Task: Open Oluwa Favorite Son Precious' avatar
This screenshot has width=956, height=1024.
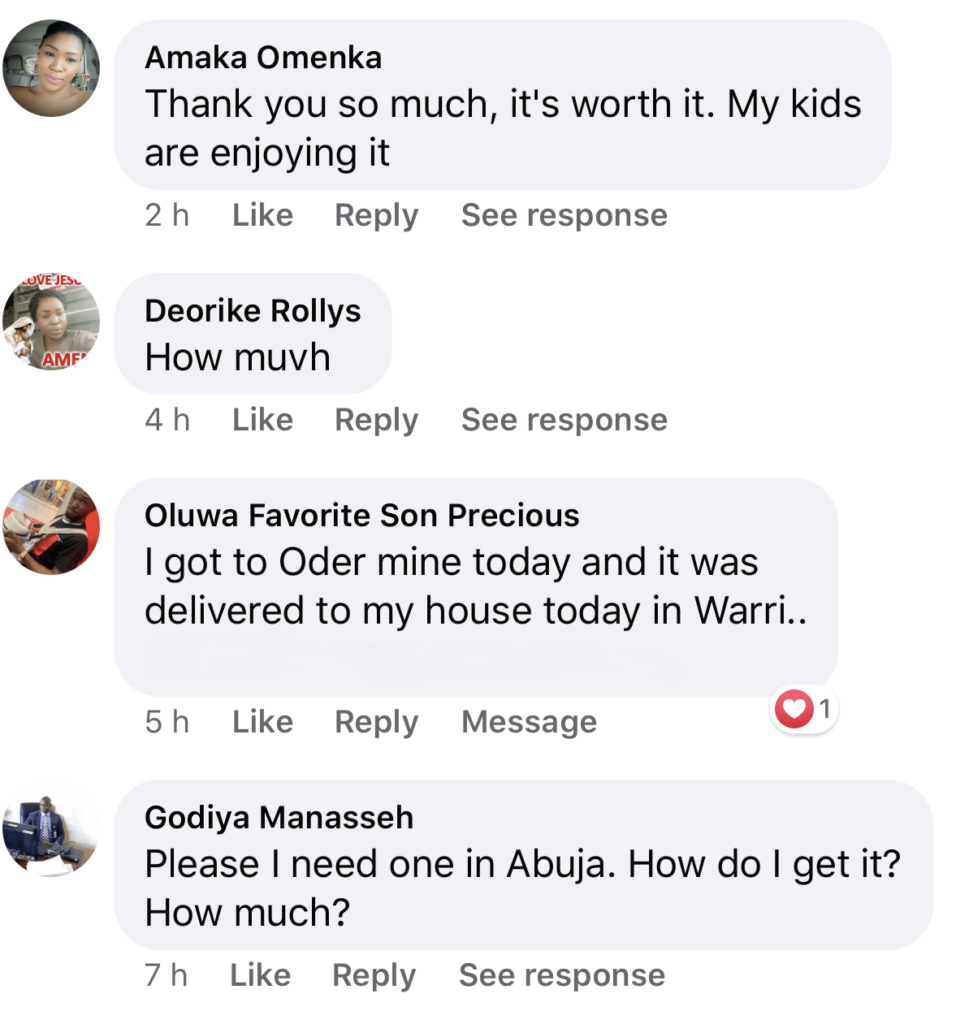Action: (52, 527)
